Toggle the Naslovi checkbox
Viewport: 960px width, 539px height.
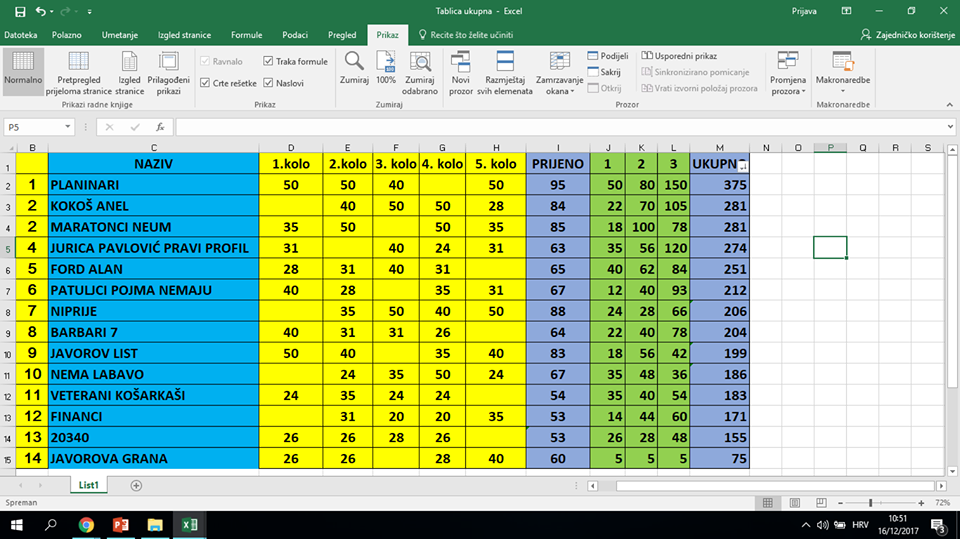coord(268,83)
